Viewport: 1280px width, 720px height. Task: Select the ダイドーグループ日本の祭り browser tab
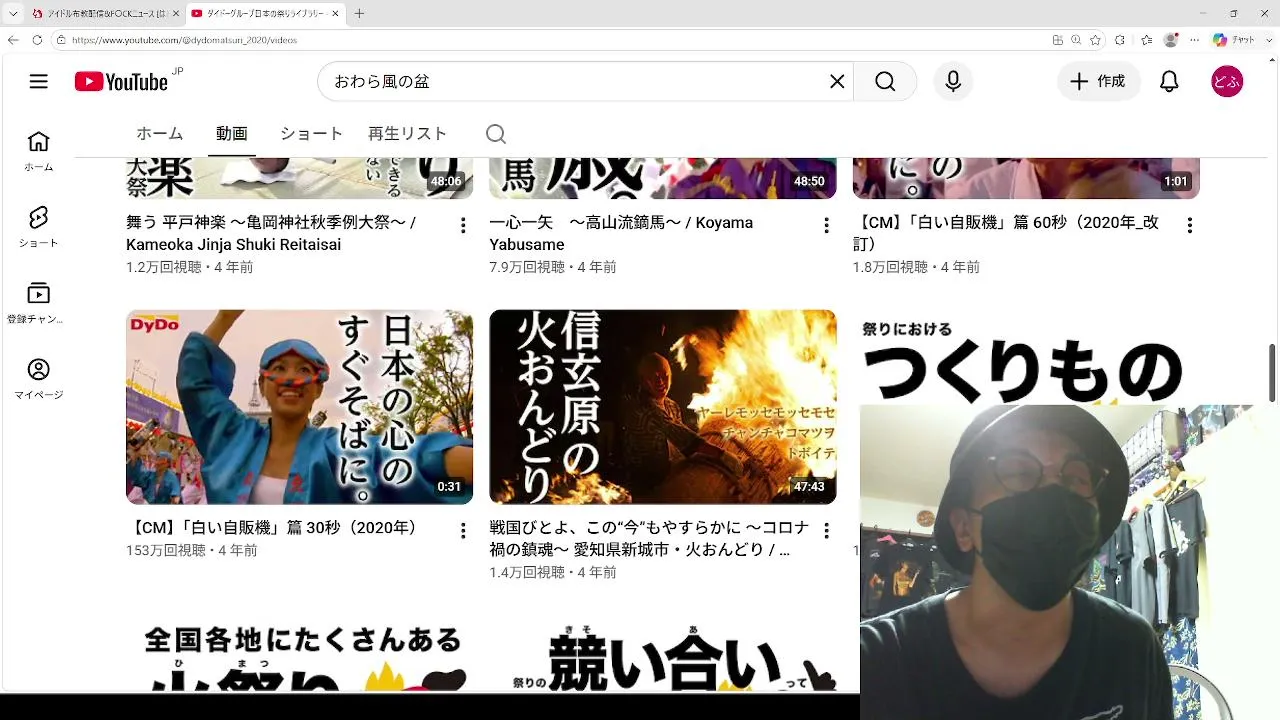click(265, 13)
